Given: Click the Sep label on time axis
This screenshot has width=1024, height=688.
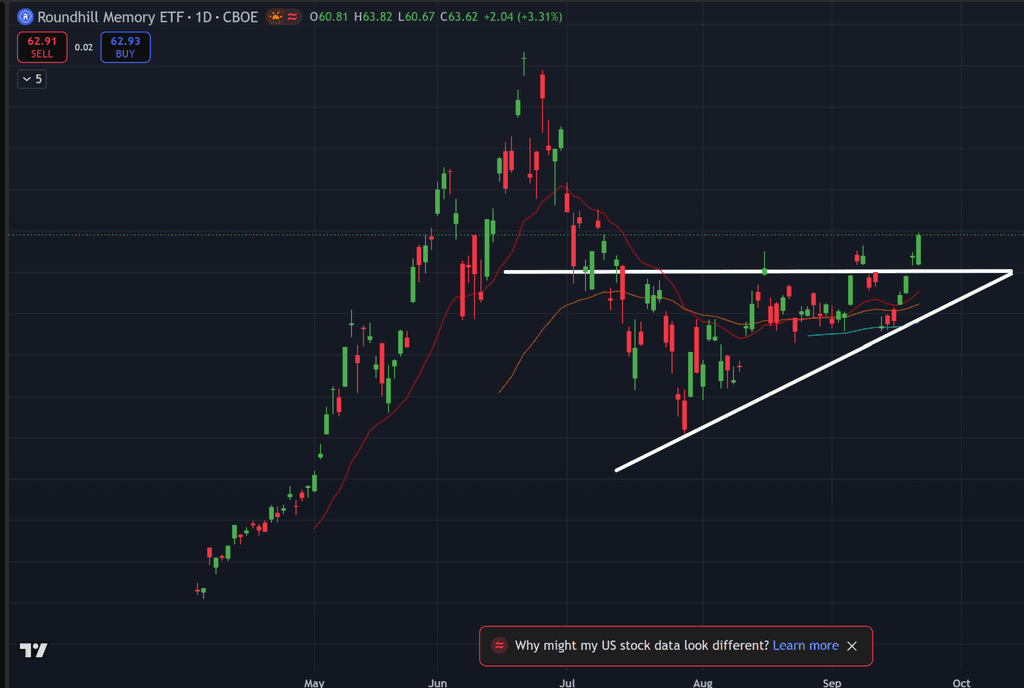Looking at the screenshot, I should click(832, 683).
